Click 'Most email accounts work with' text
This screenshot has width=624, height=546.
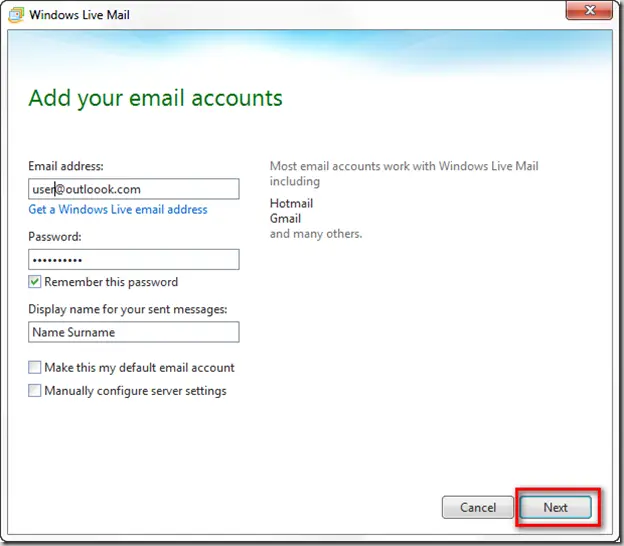[353, 166]
